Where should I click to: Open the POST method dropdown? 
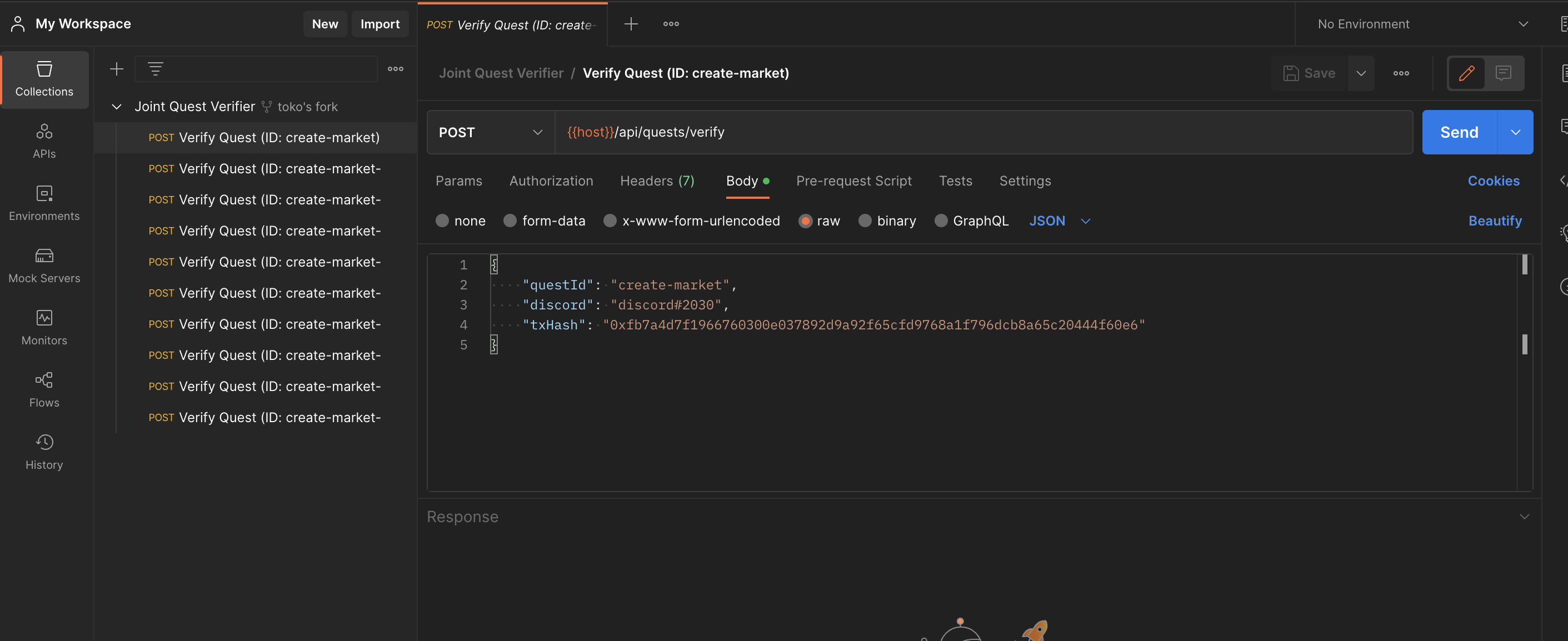(x=490, y=132)
